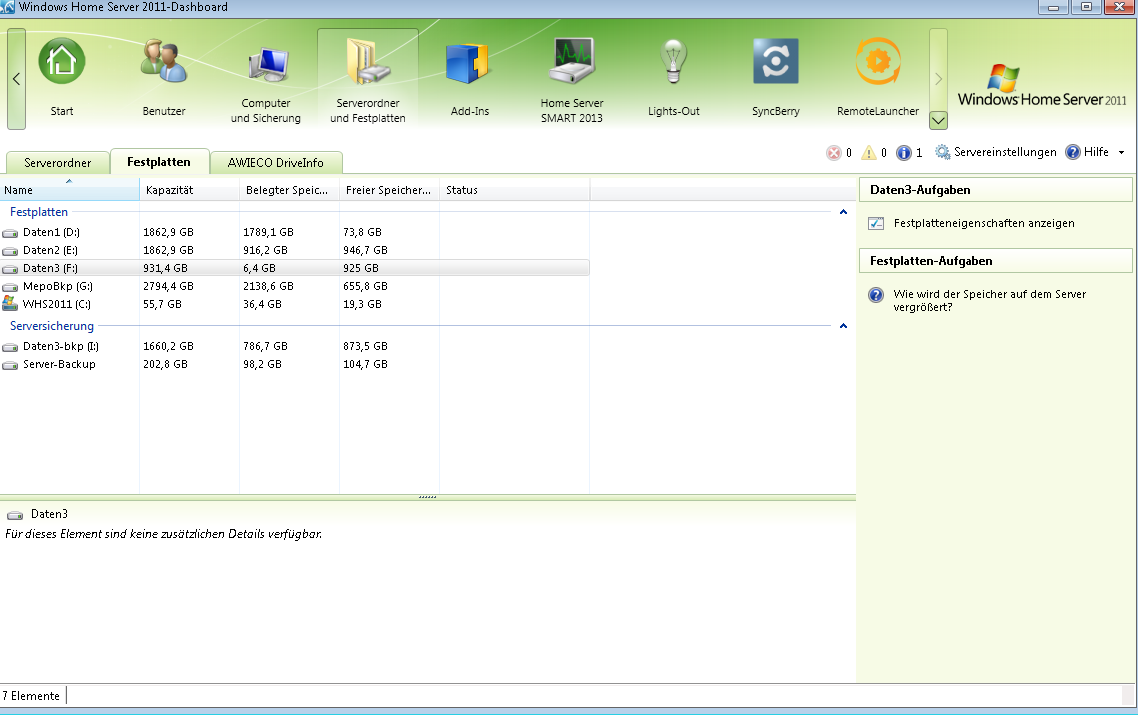Sort by the Kapazität column header
The height and width of the screenshot is (715, 1138).
pos(189,190)
